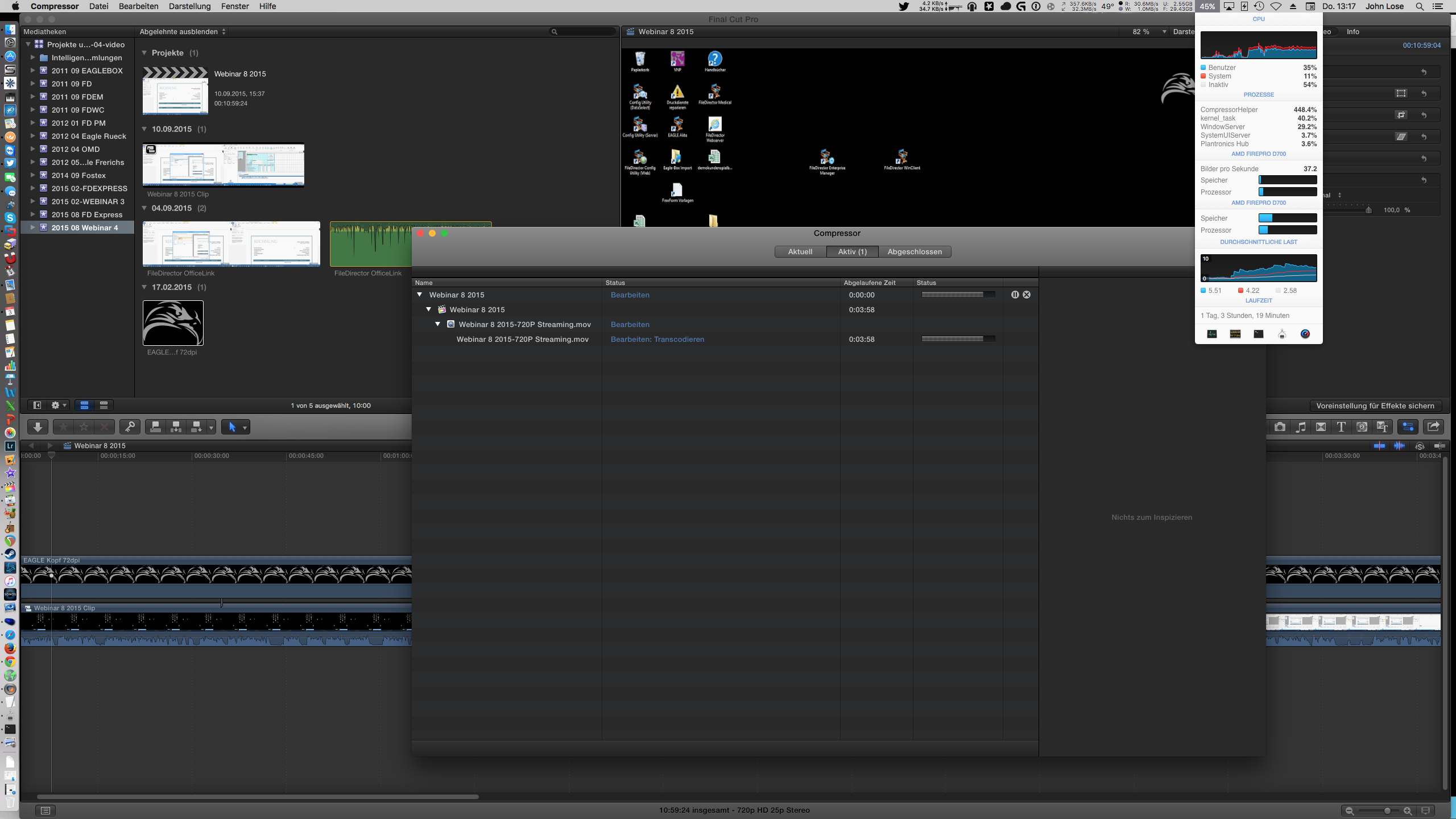Toggle timeline snapping button
1456x819 pixels.
1440,446
